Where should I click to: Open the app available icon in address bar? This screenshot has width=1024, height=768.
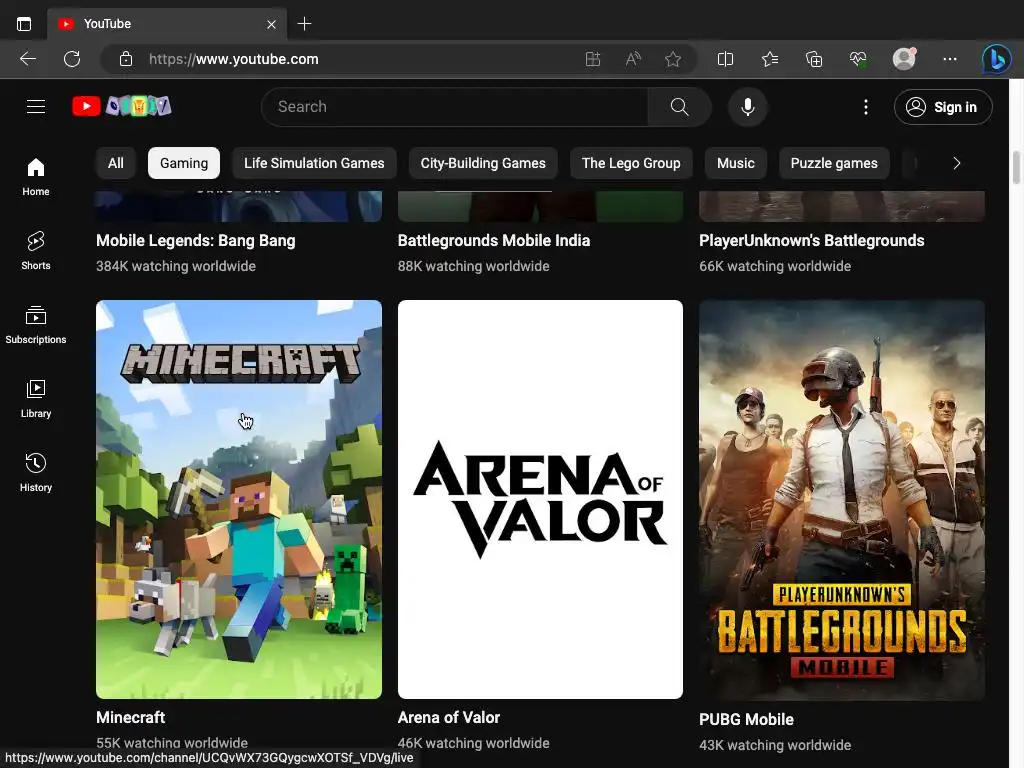click(x=592, y=59)
